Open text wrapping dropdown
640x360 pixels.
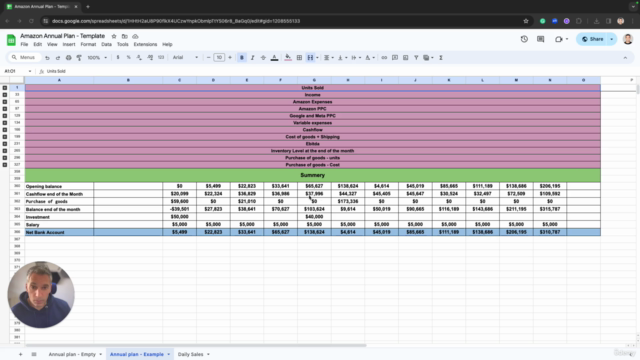356,58
